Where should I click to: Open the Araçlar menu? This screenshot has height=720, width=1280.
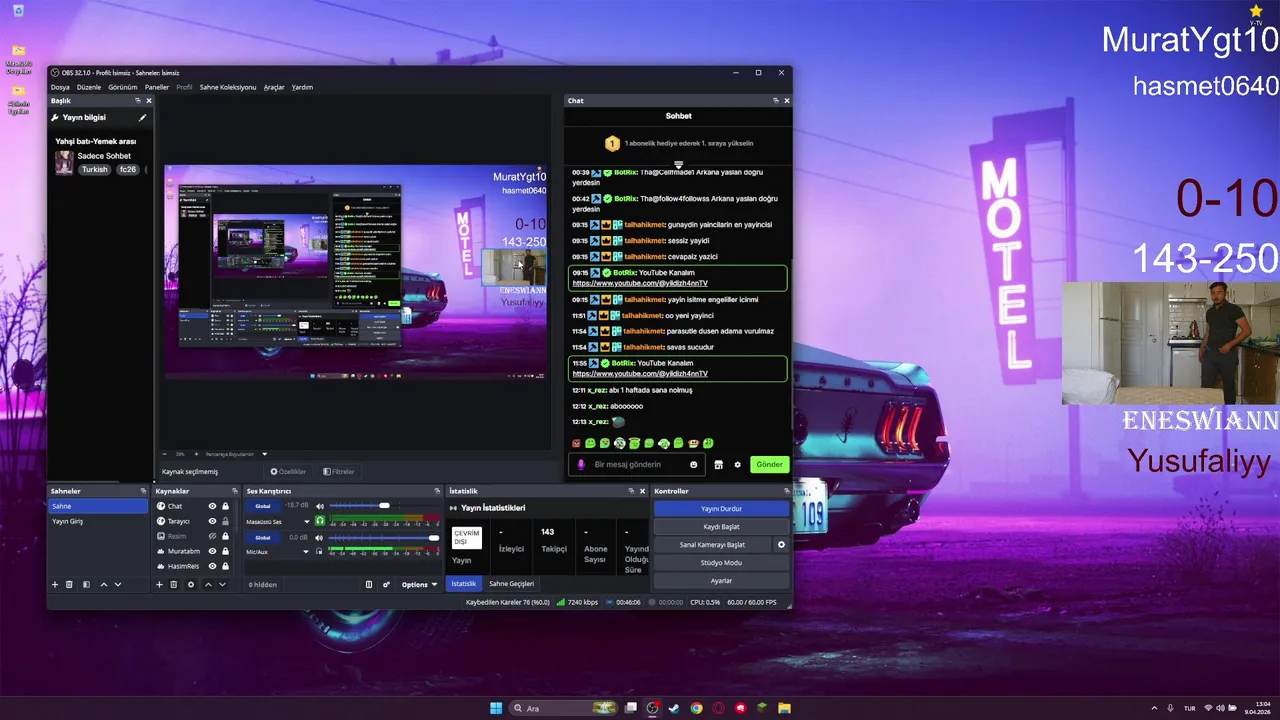click(274, 87)
